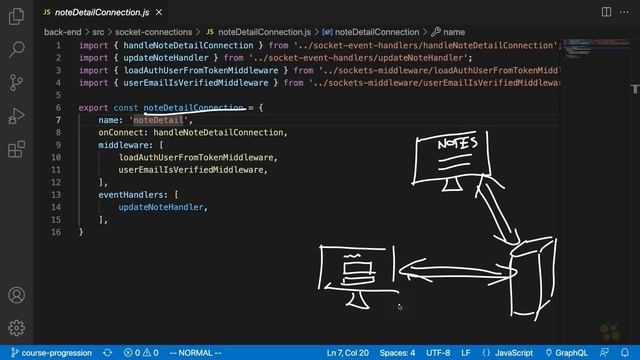This screenshot has width=640, height=360.
Task: Click the vertical editor scrollbar
Action: [635, 191]
